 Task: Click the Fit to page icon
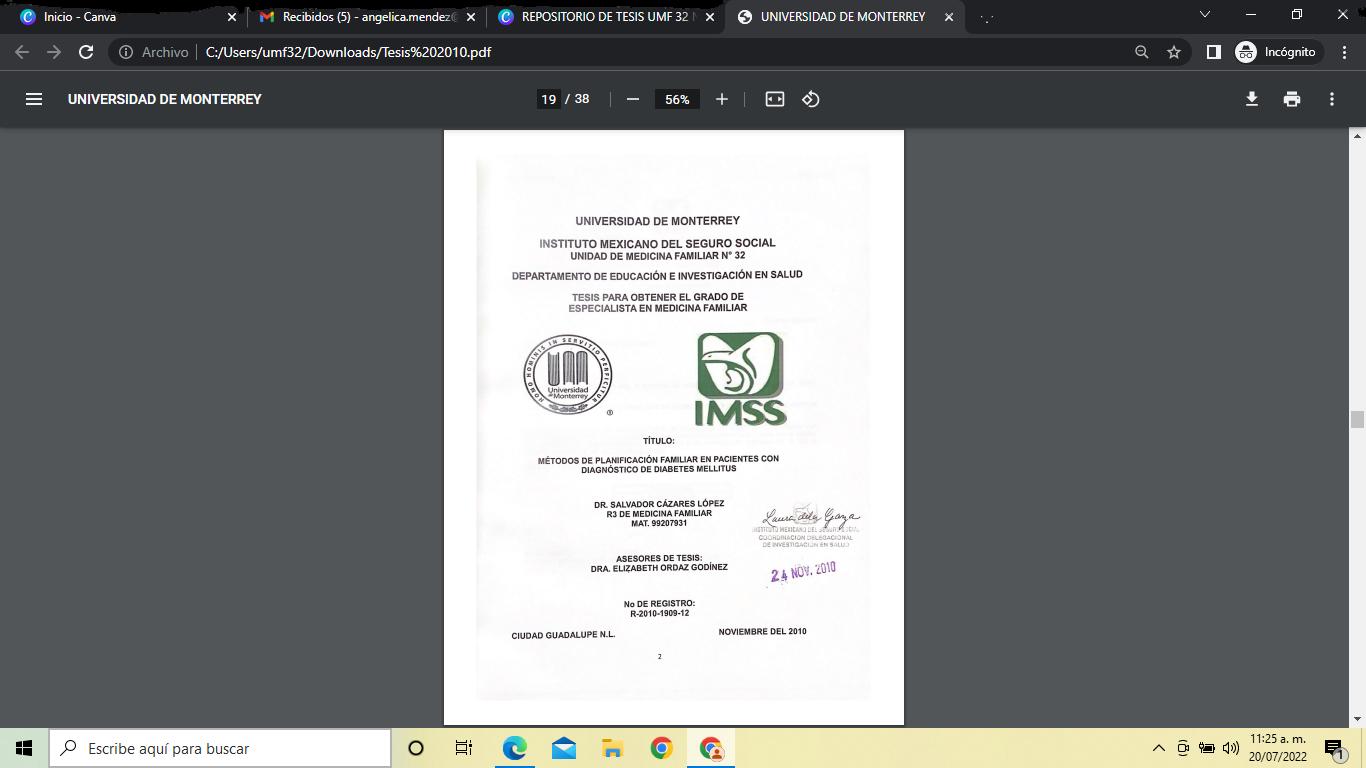[x=775, y=99]
